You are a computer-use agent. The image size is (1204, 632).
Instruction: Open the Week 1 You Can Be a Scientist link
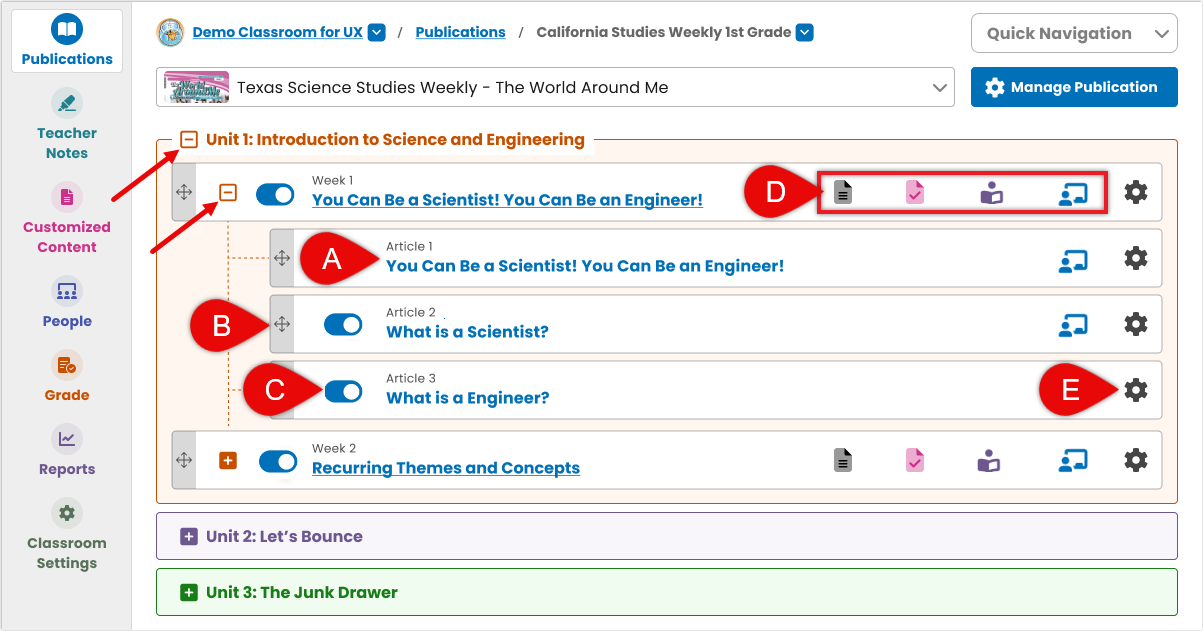point(507,200)
